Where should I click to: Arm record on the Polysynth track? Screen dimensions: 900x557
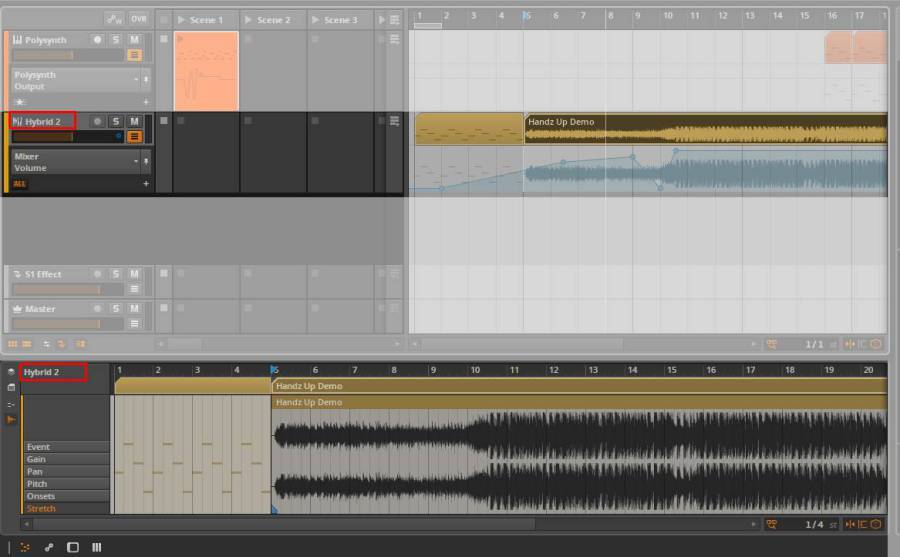97,39
